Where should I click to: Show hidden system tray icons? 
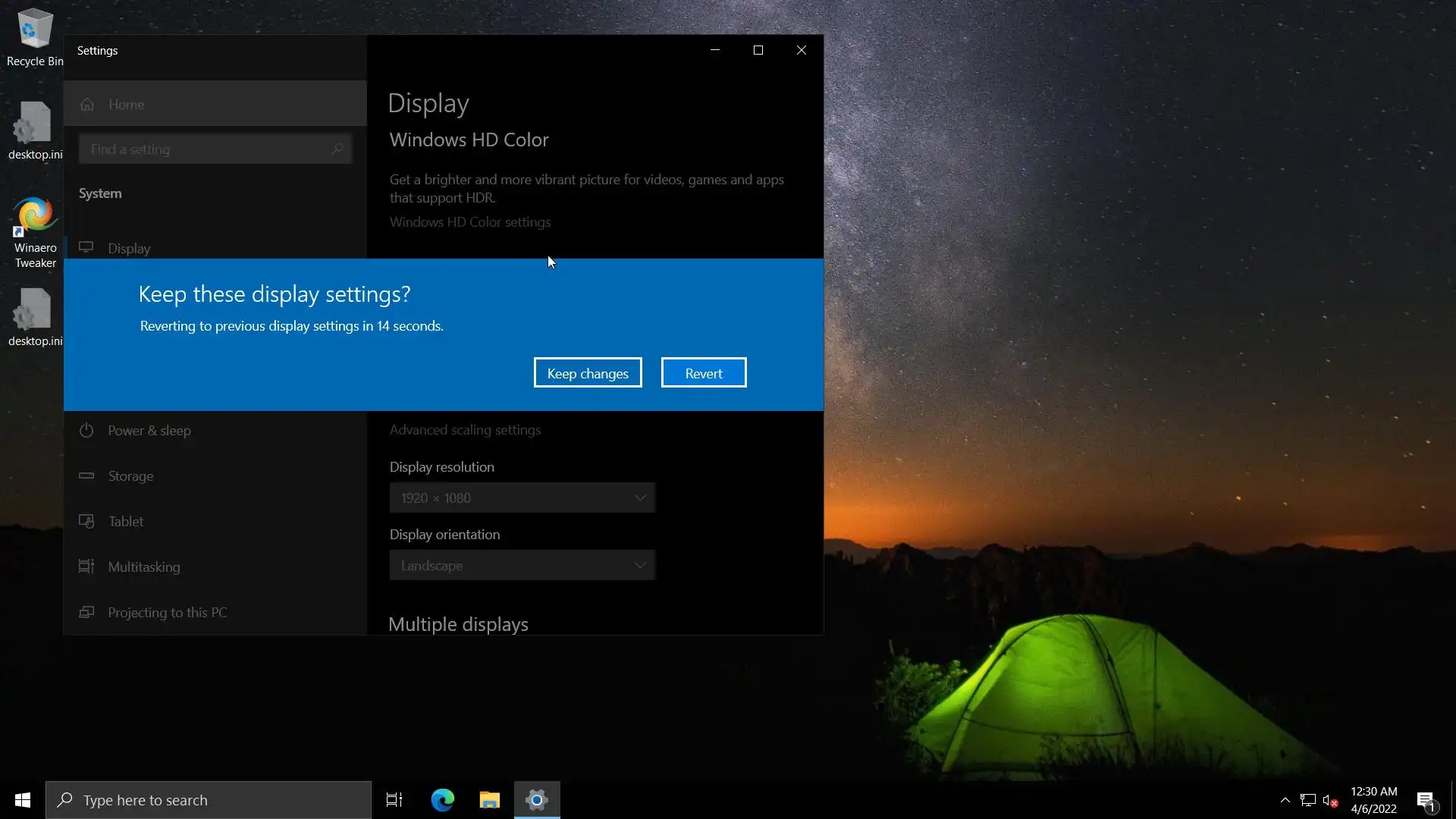[x=1285, y=800]
